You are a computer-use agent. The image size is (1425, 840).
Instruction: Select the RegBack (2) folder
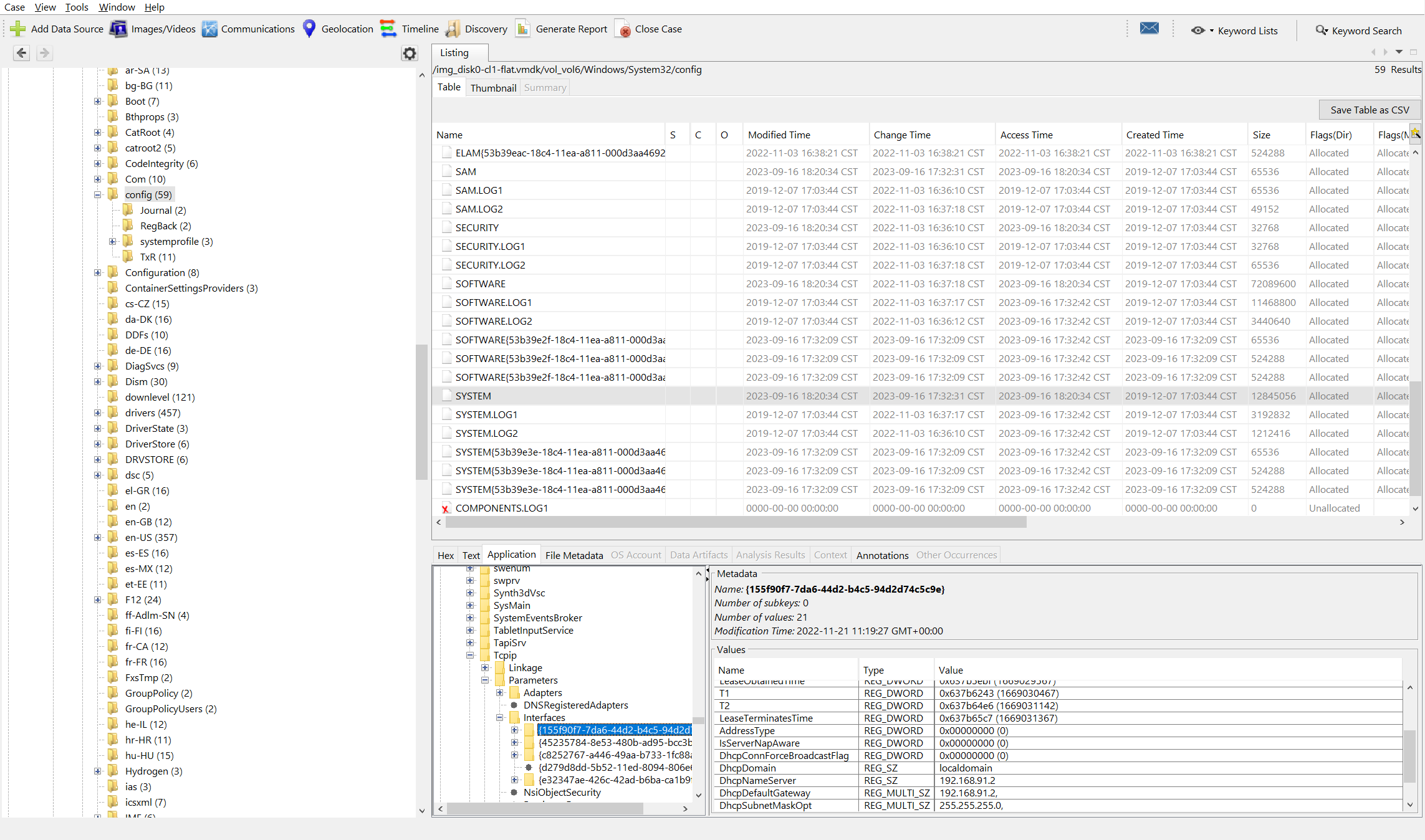165,226
